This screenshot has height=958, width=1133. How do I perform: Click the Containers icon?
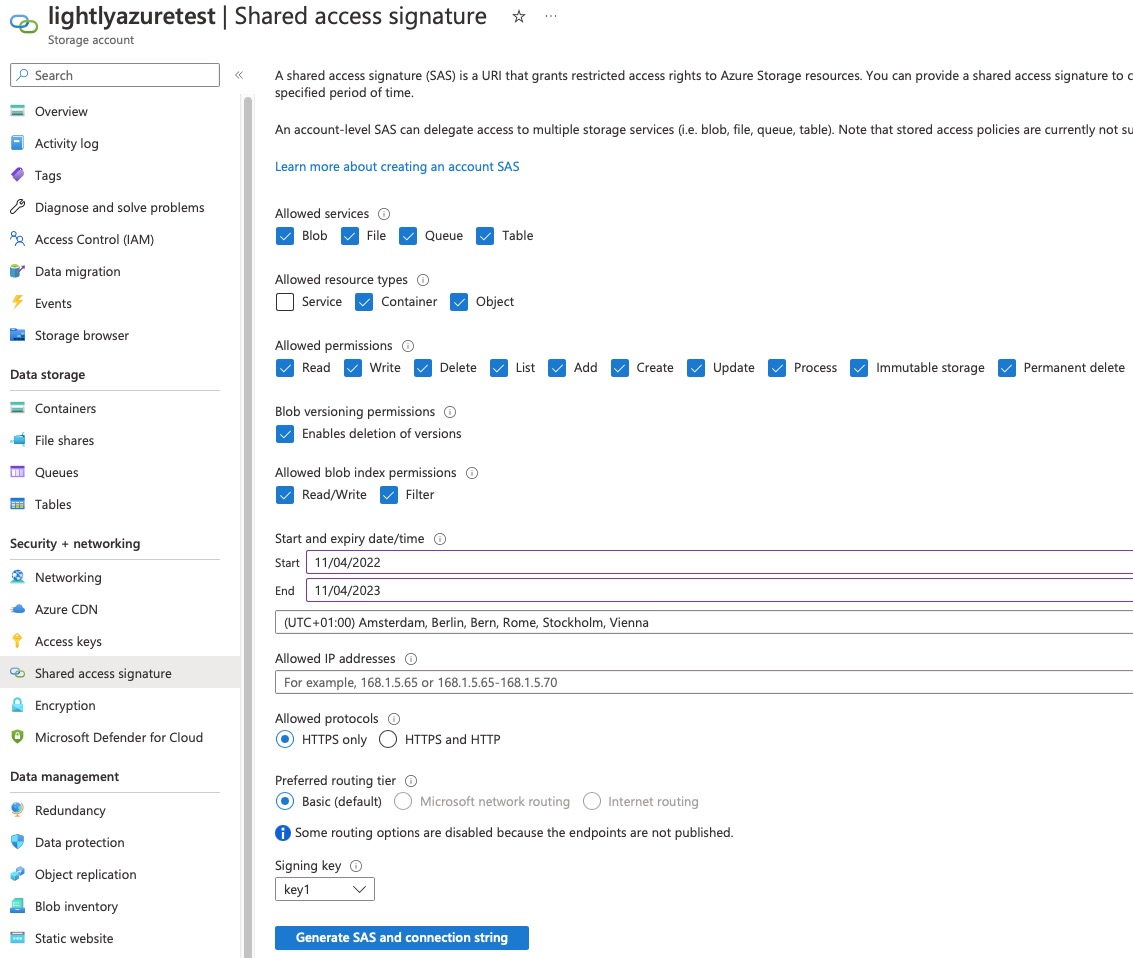tap(17, 408)
